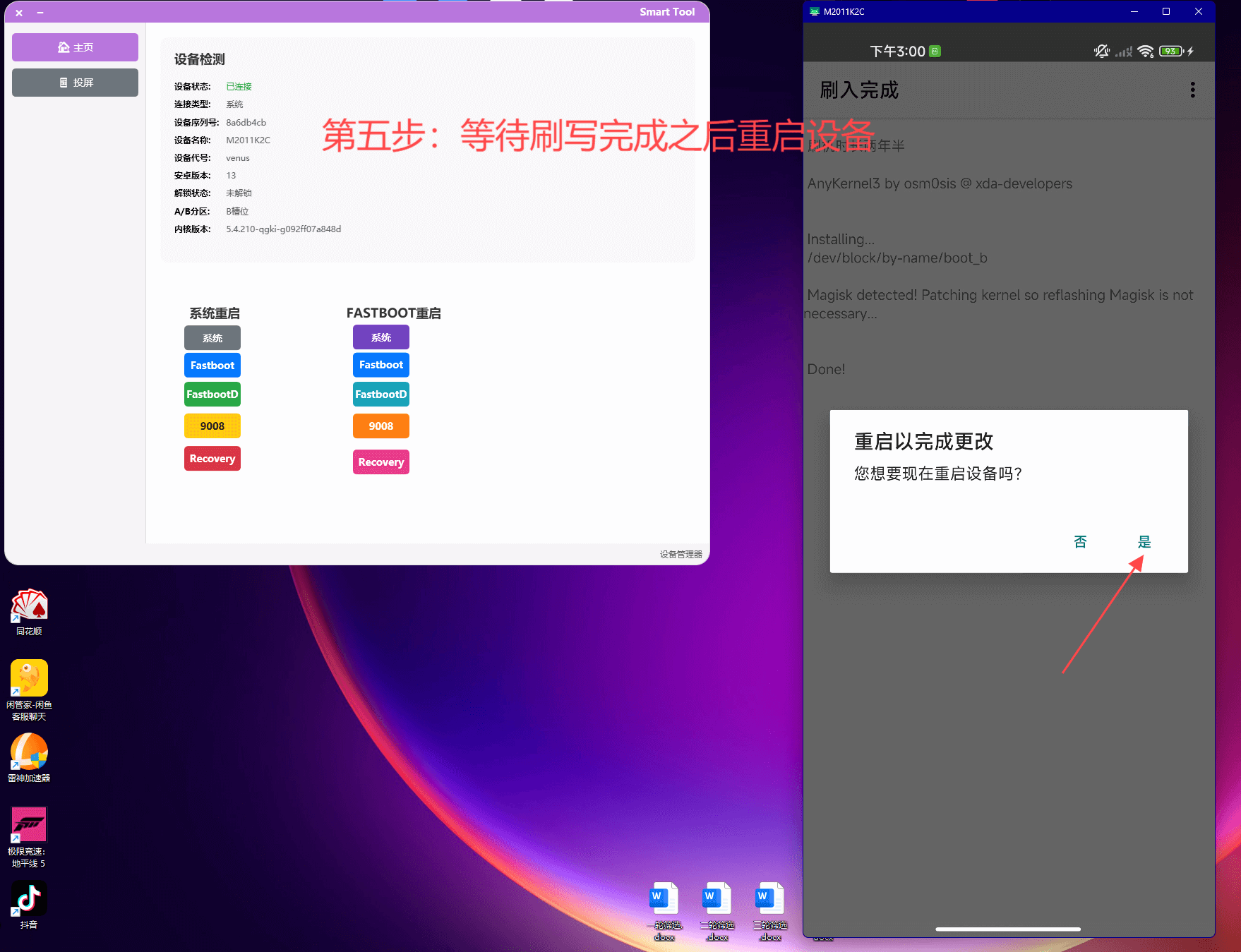Open 同花顺 desktop shortcut
The image size is (1241, 952).
point(29,612)
